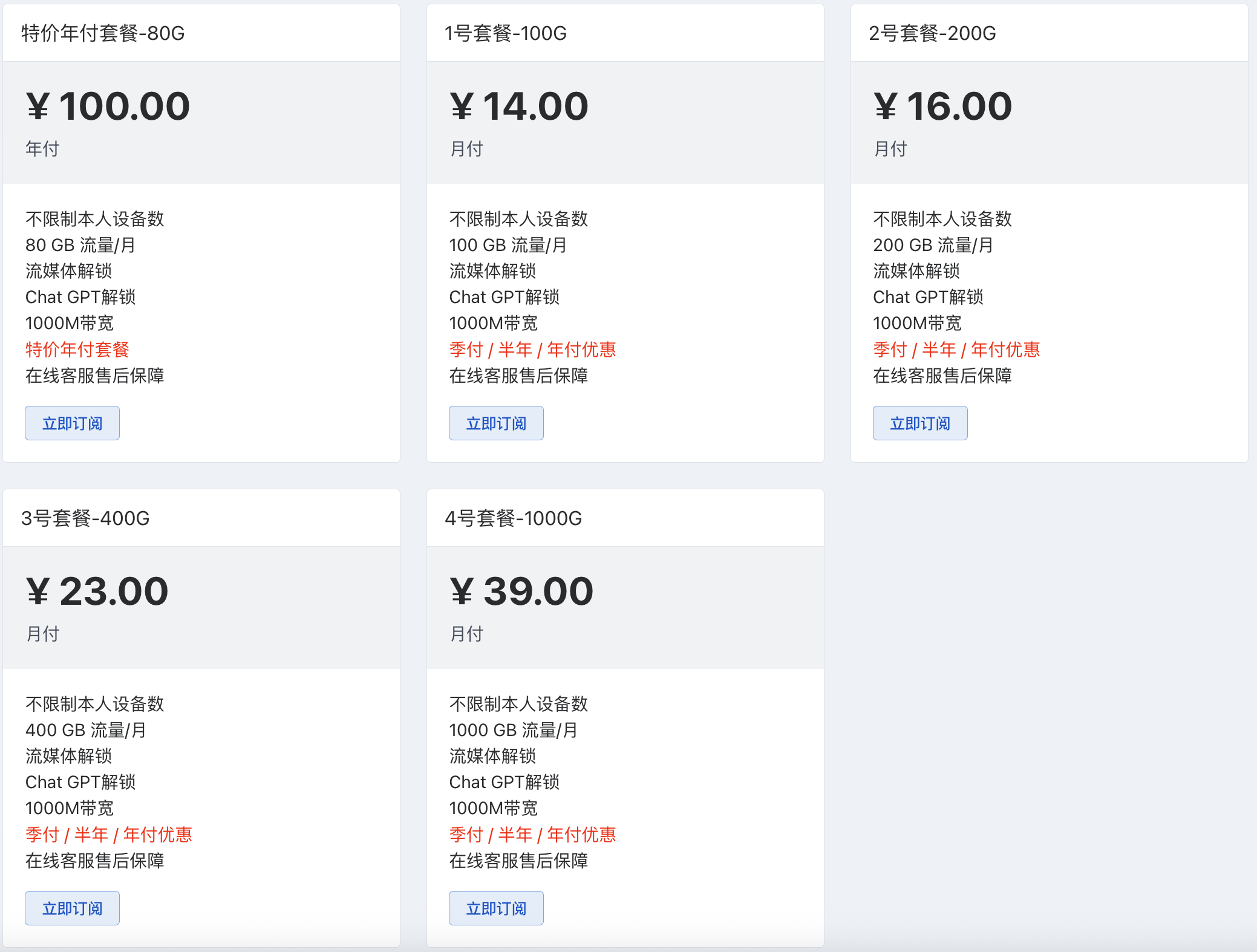Click the ¥ 100.00 yearly price
1257x952 pixels.
coord(108,106)
